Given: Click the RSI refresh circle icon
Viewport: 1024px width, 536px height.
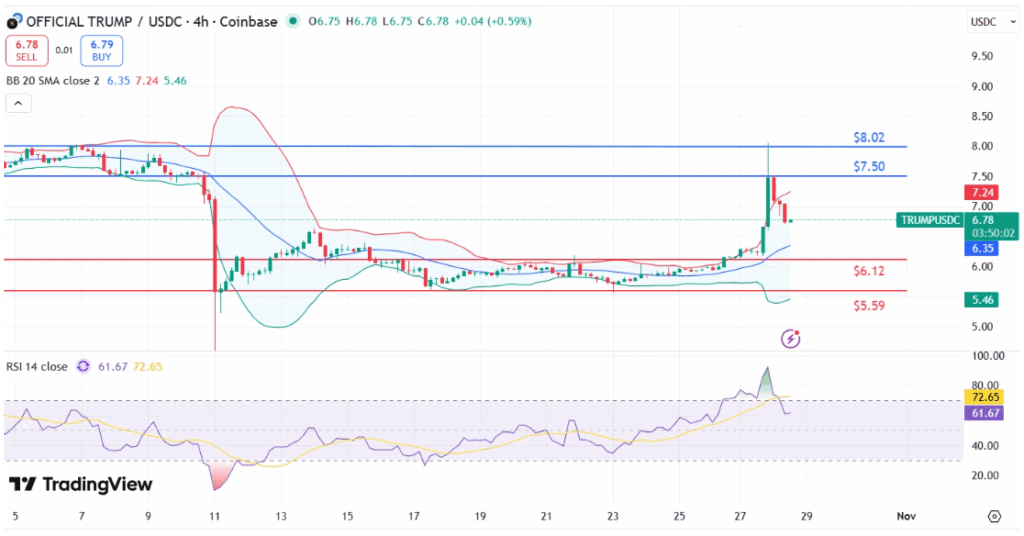Looking at the screenshot, I should point(83,367).
